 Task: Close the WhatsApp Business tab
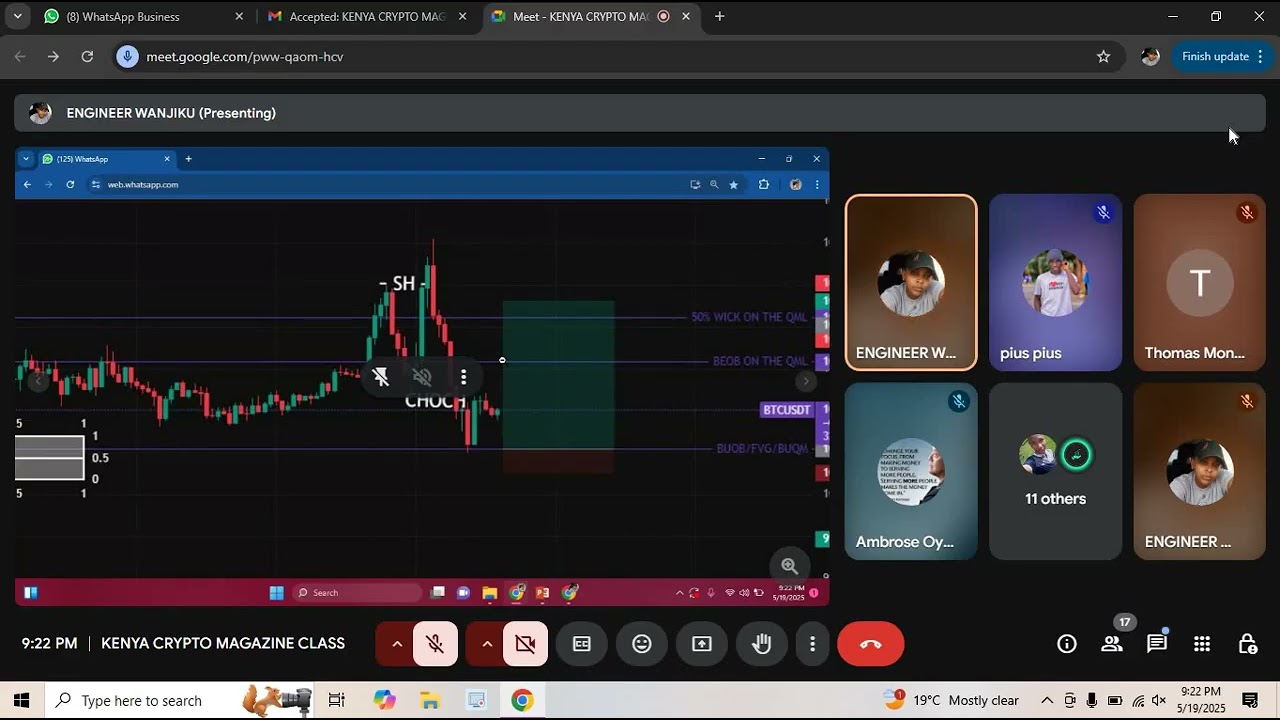(239, 16)
